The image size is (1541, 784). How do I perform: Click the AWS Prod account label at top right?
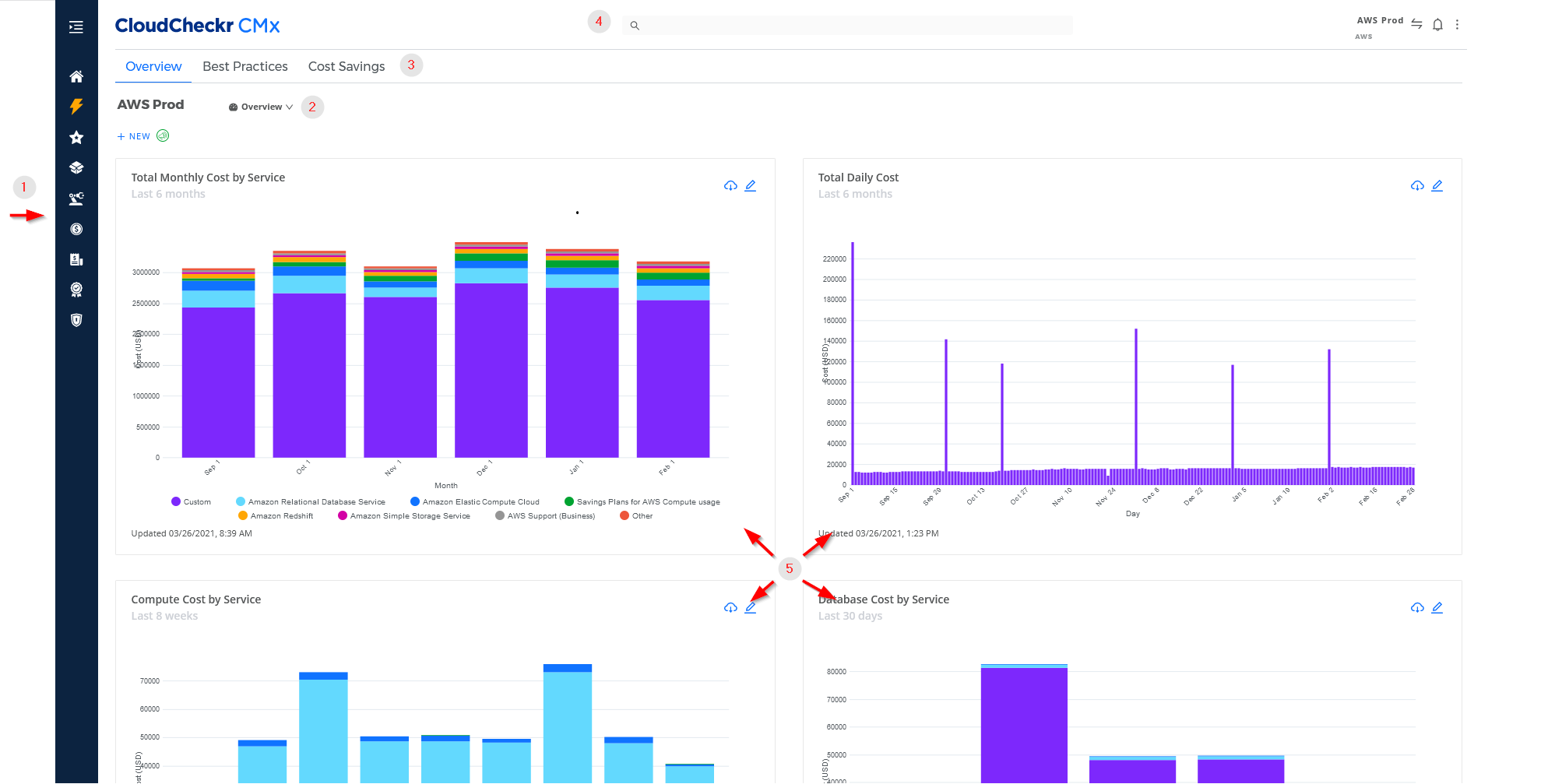coord(1380,20)
